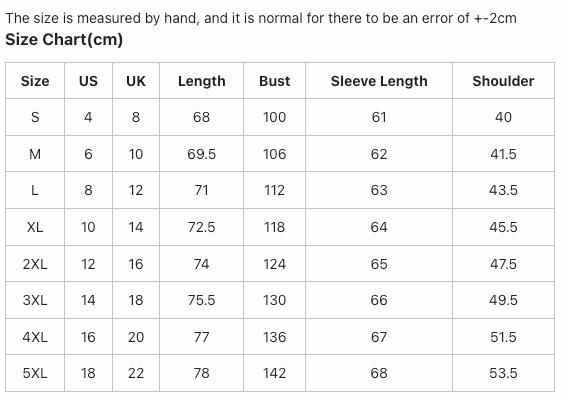
Task: Click the US column header
Action: tap(88, 81)
